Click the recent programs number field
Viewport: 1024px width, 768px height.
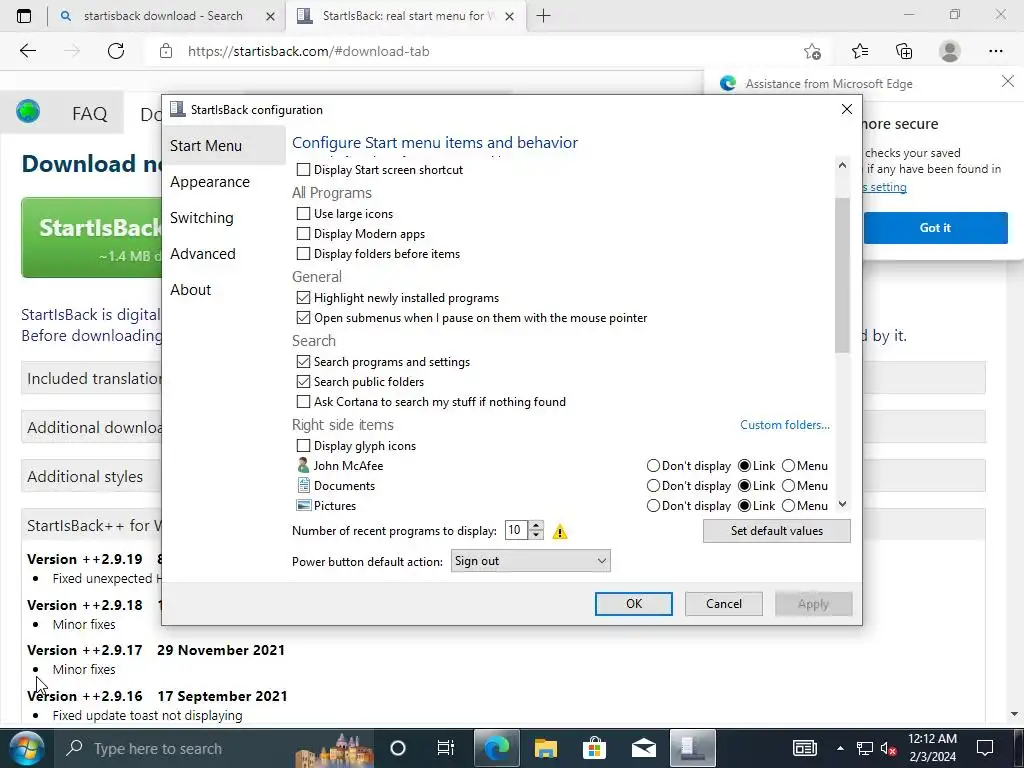[517, 530]
